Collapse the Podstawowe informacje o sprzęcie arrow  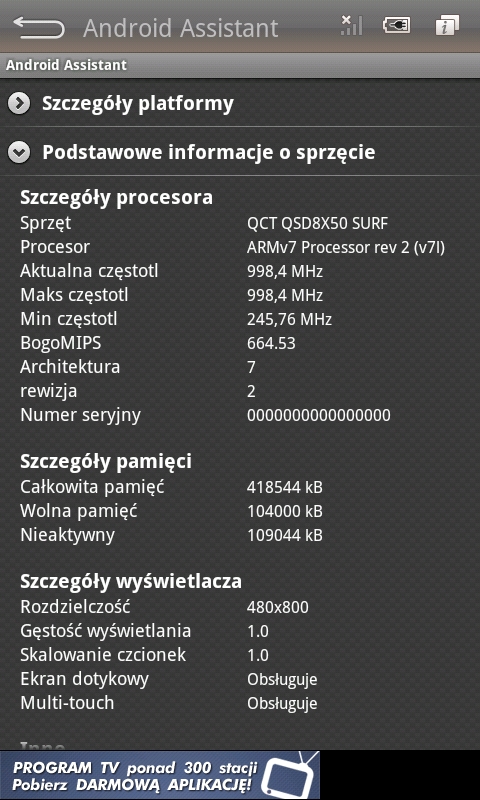click(x=19, y=153)
